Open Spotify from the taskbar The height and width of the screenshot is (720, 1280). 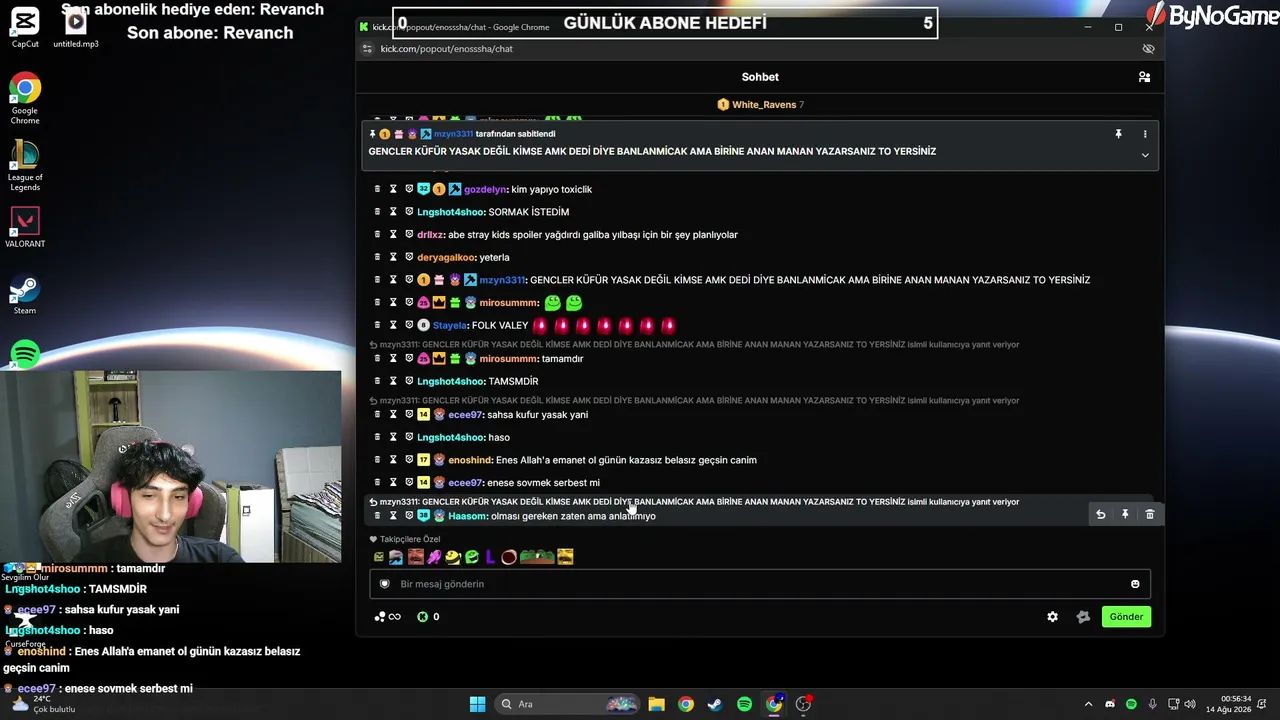pos(744,704)
